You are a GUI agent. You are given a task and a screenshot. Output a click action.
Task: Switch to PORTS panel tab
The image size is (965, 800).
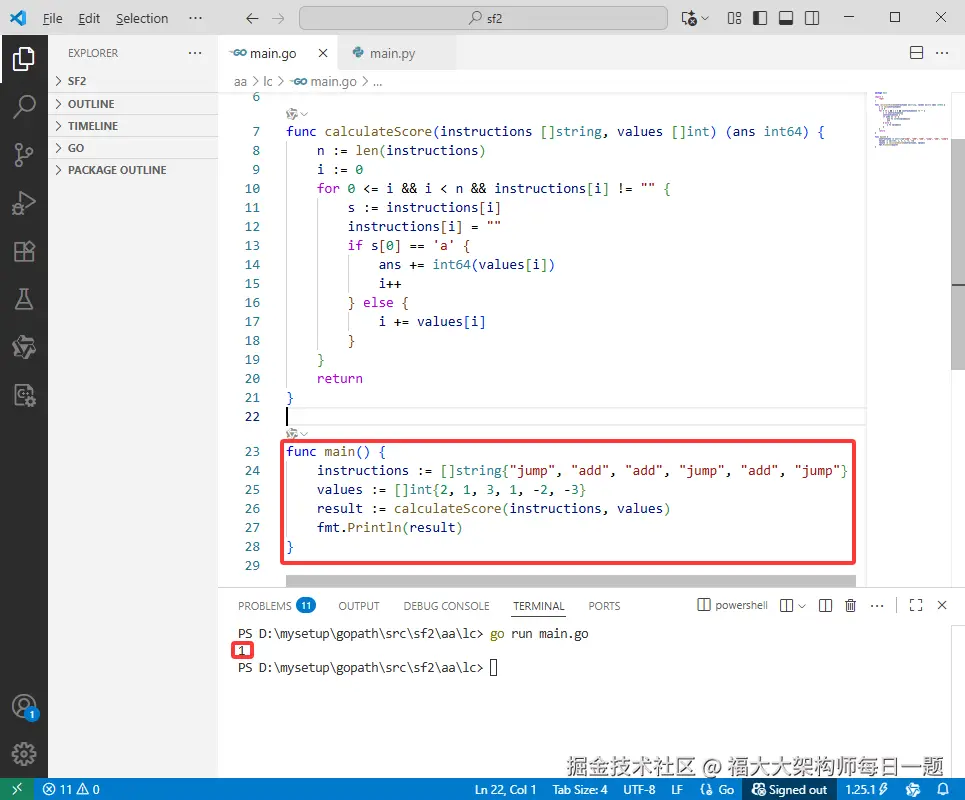click(x=604, y=606)
